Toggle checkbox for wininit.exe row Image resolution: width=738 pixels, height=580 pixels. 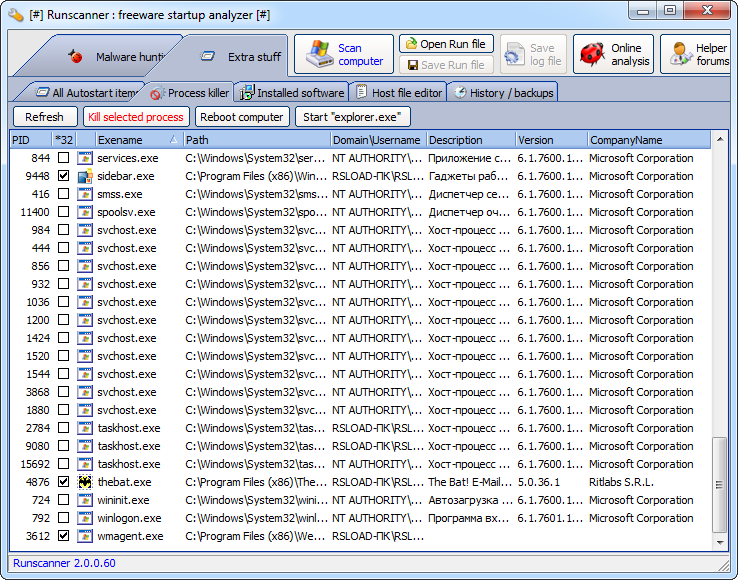pos(64,499)
